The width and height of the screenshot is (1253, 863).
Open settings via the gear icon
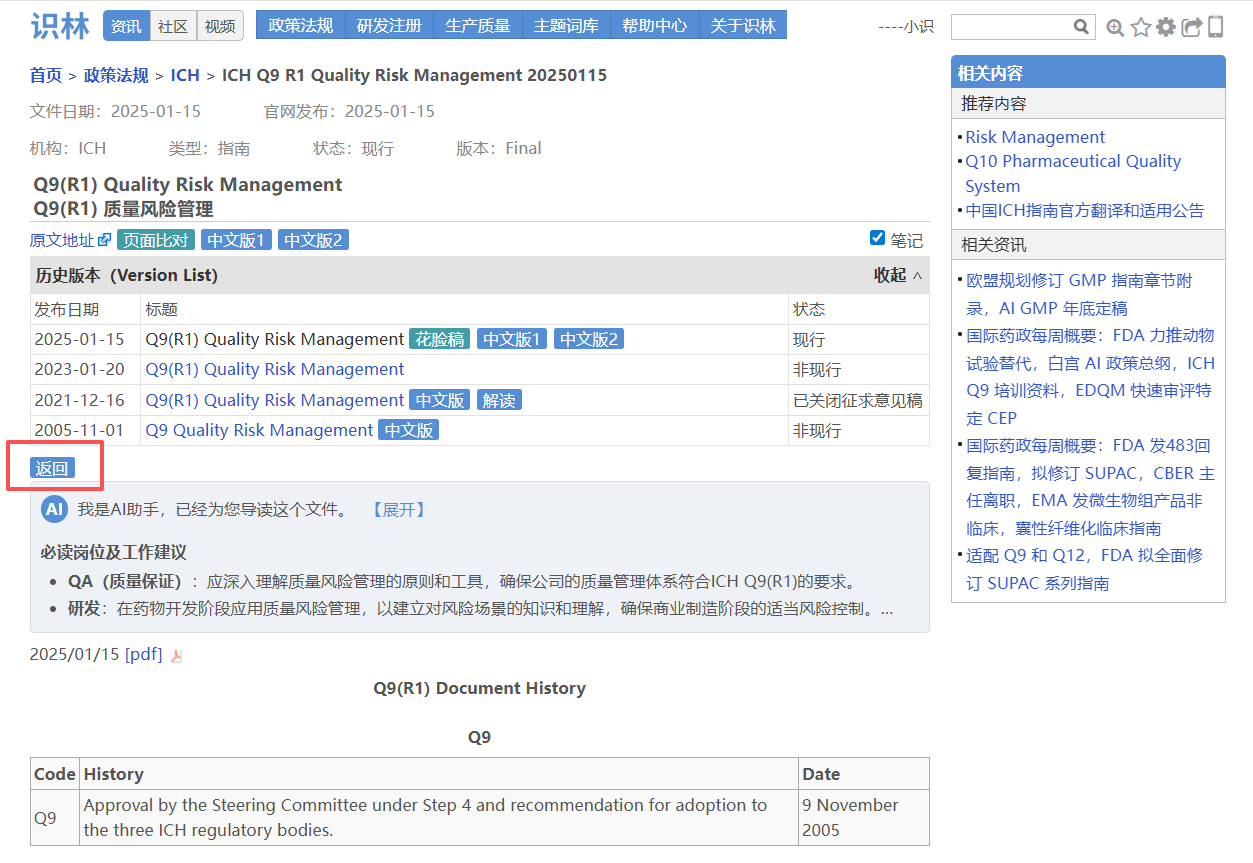[x=1166, y=27]
